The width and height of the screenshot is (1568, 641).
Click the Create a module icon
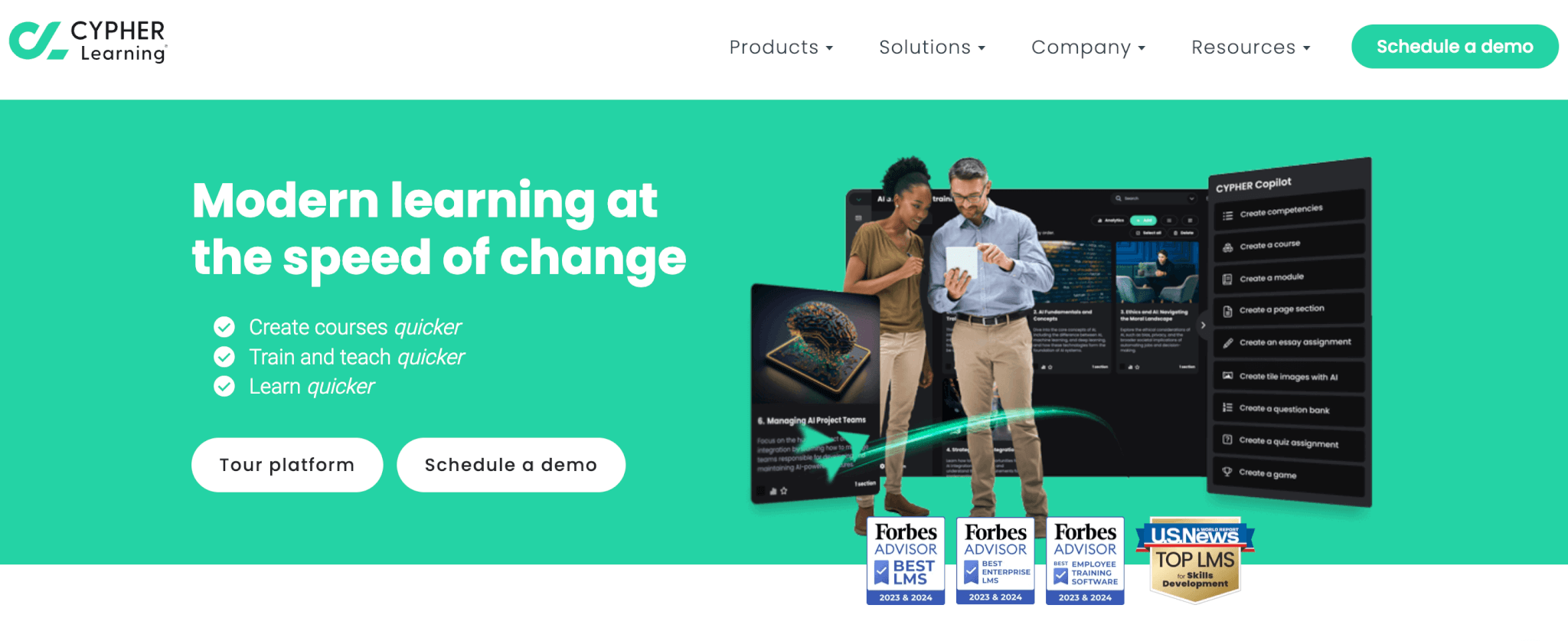click(x=1227, y=280)
